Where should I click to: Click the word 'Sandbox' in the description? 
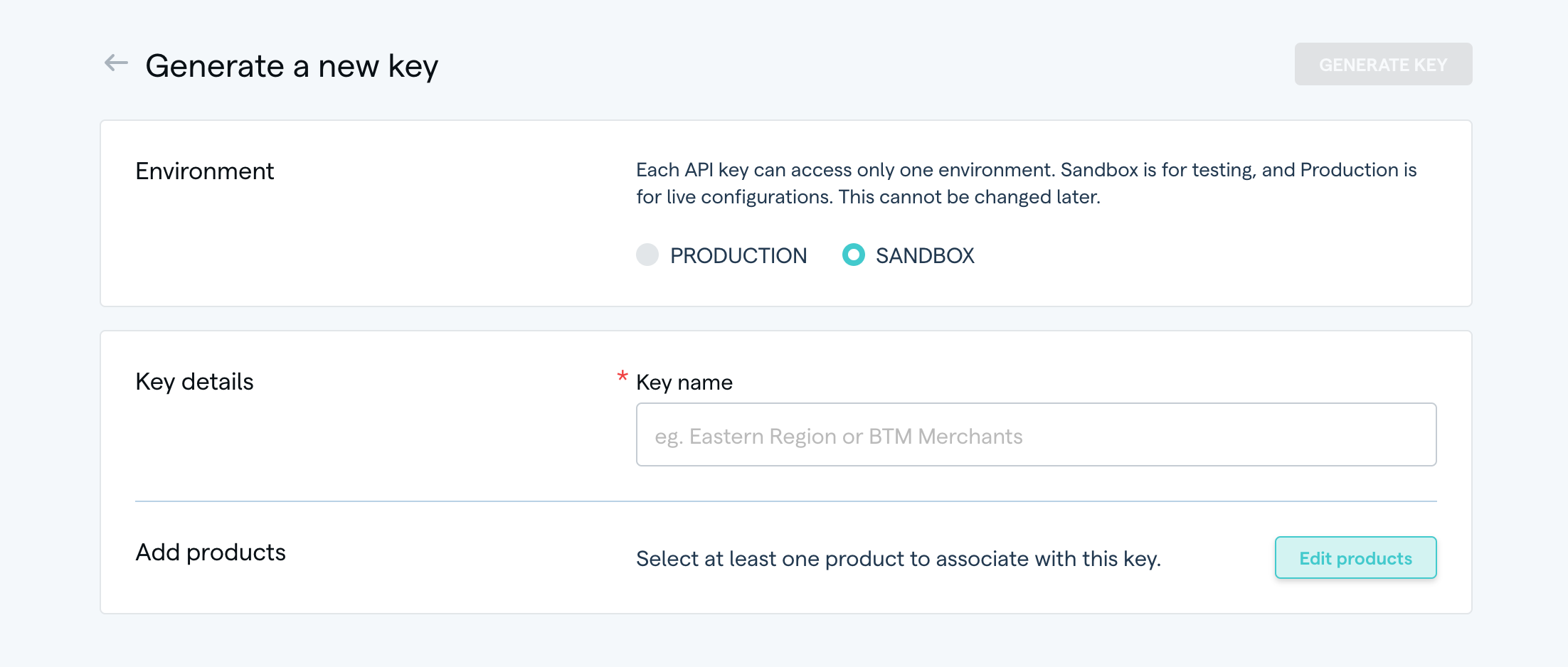tap(1099, 170)
